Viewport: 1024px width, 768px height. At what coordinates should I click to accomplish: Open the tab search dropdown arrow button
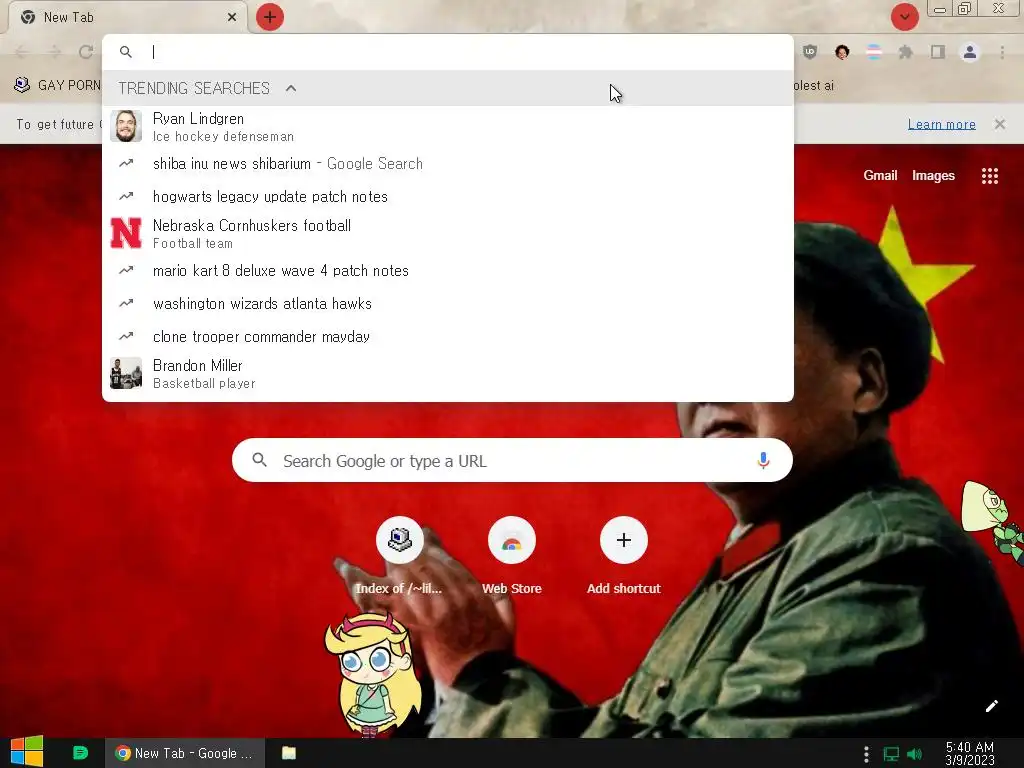coord(904,17)
